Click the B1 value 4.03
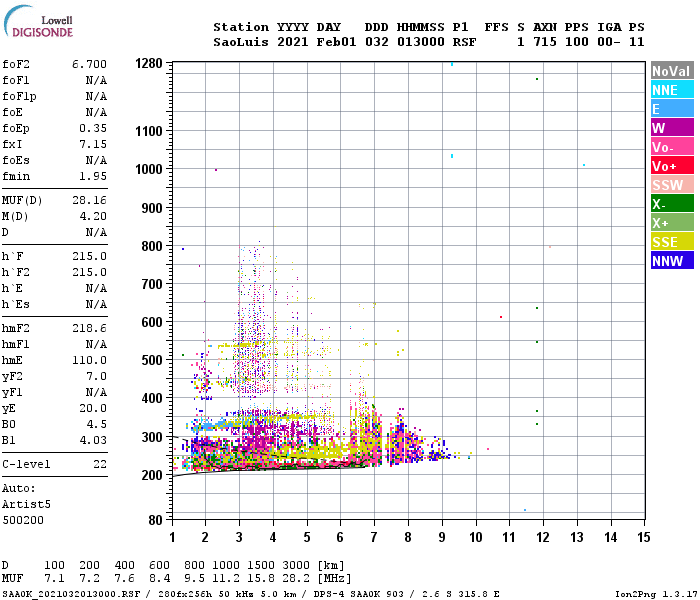Viewport: 700px width, 600px height. point(93,440)
